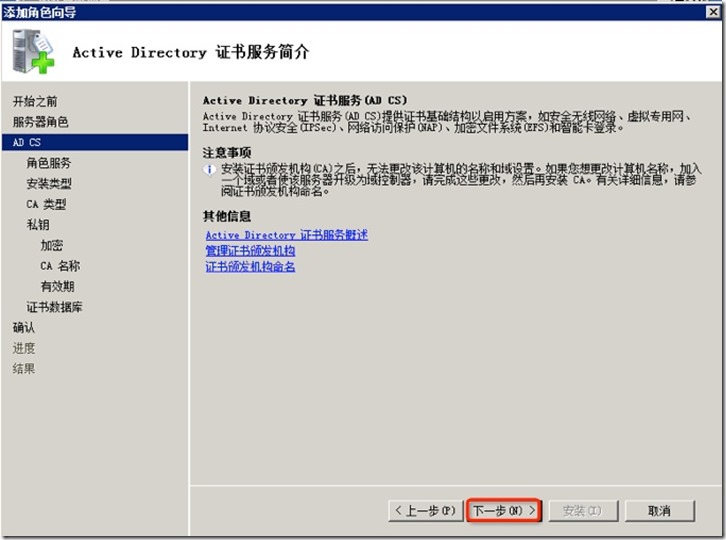This screenshot has width=726, height=540.
Task: Click the Active Directory 证书服务简介 heading
Action: [191, 52]
